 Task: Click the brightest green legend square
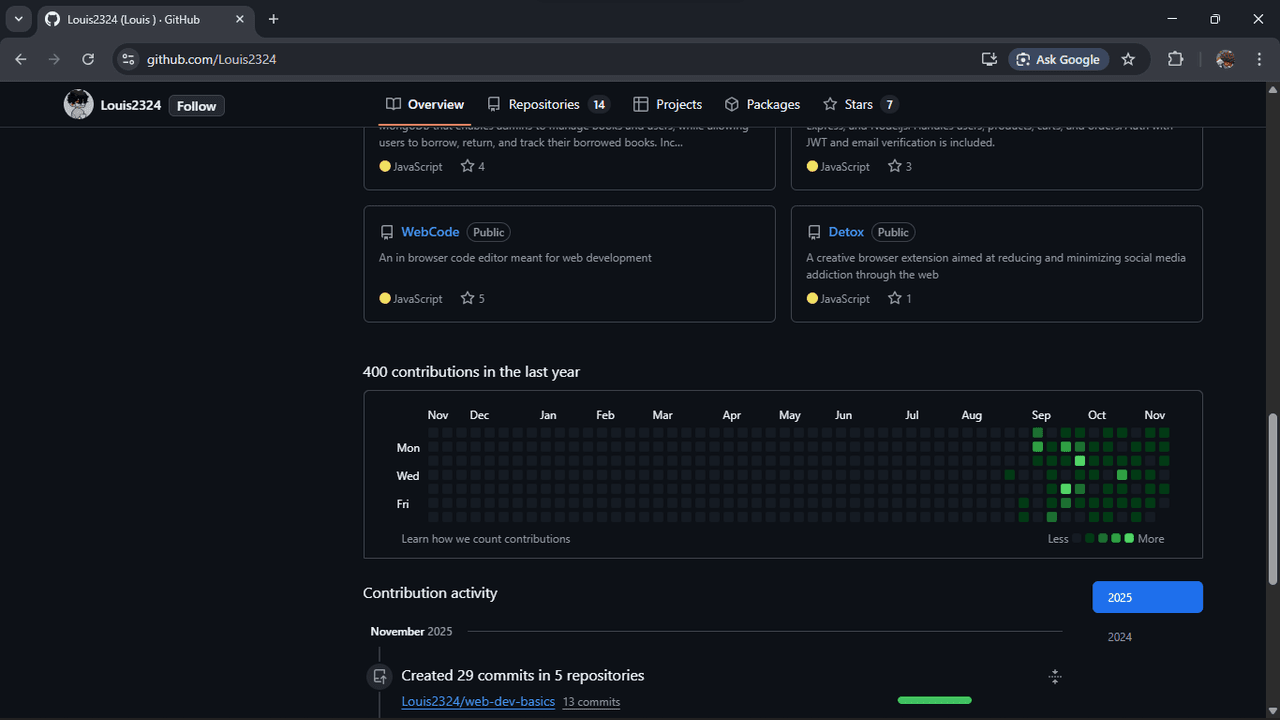(x=1129, y=538)
